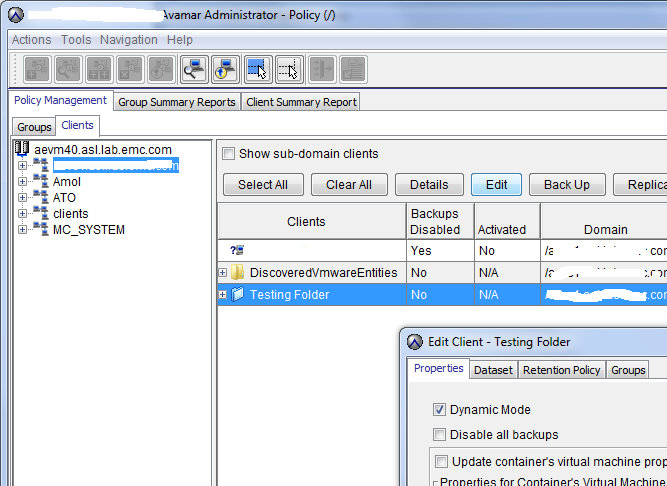This screenshot has height=486, width=667.
Task: Sort by the Backups Disabled column header
Action: 441,221
